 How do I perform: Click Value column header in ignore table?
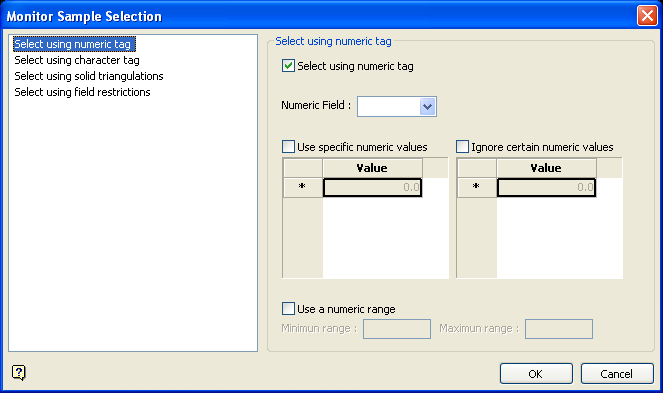pos(546,168)
